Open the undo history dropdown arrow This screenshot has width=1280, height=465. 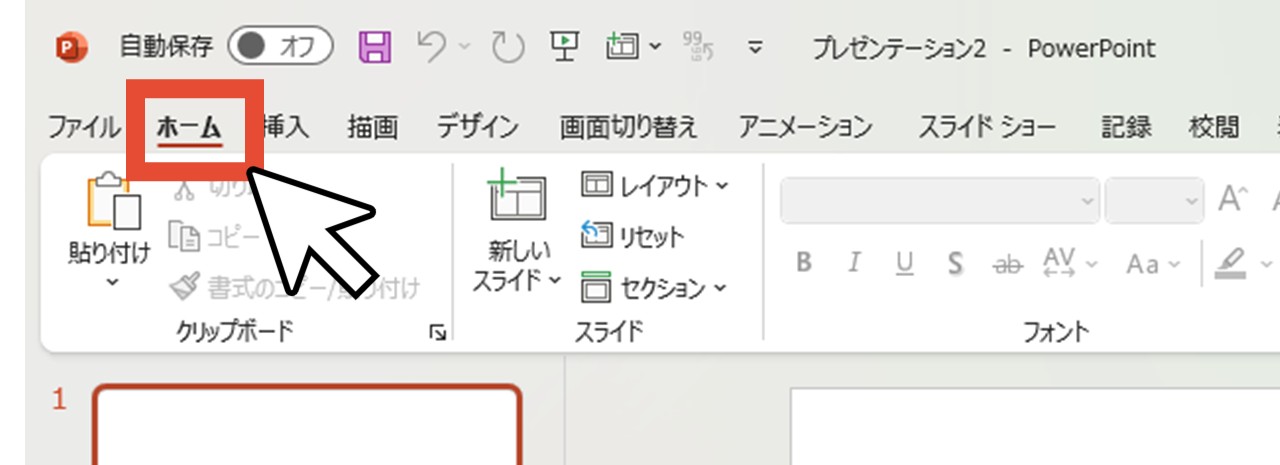tap(465, 47)
